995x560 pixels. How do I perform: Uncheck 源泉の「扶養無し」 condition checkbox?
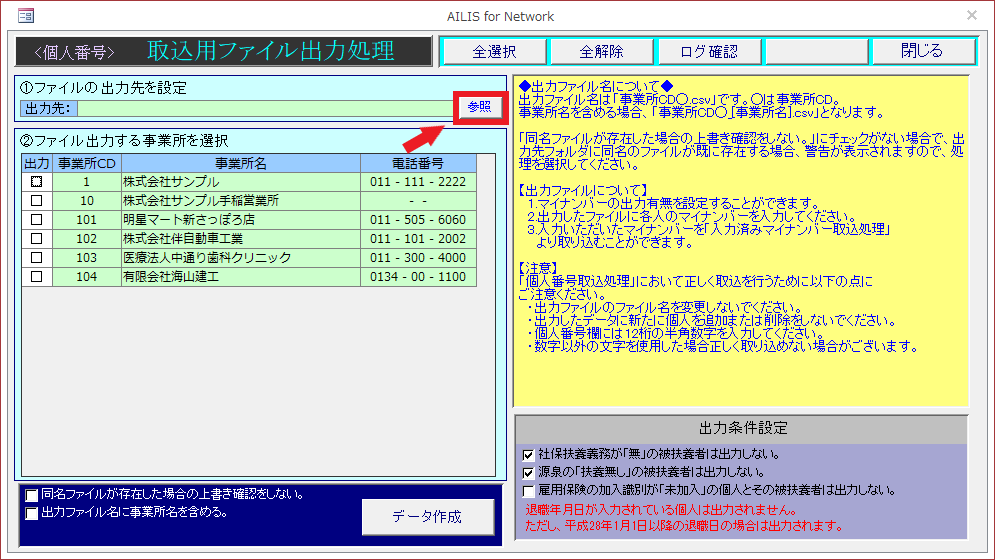coord(528,473)
